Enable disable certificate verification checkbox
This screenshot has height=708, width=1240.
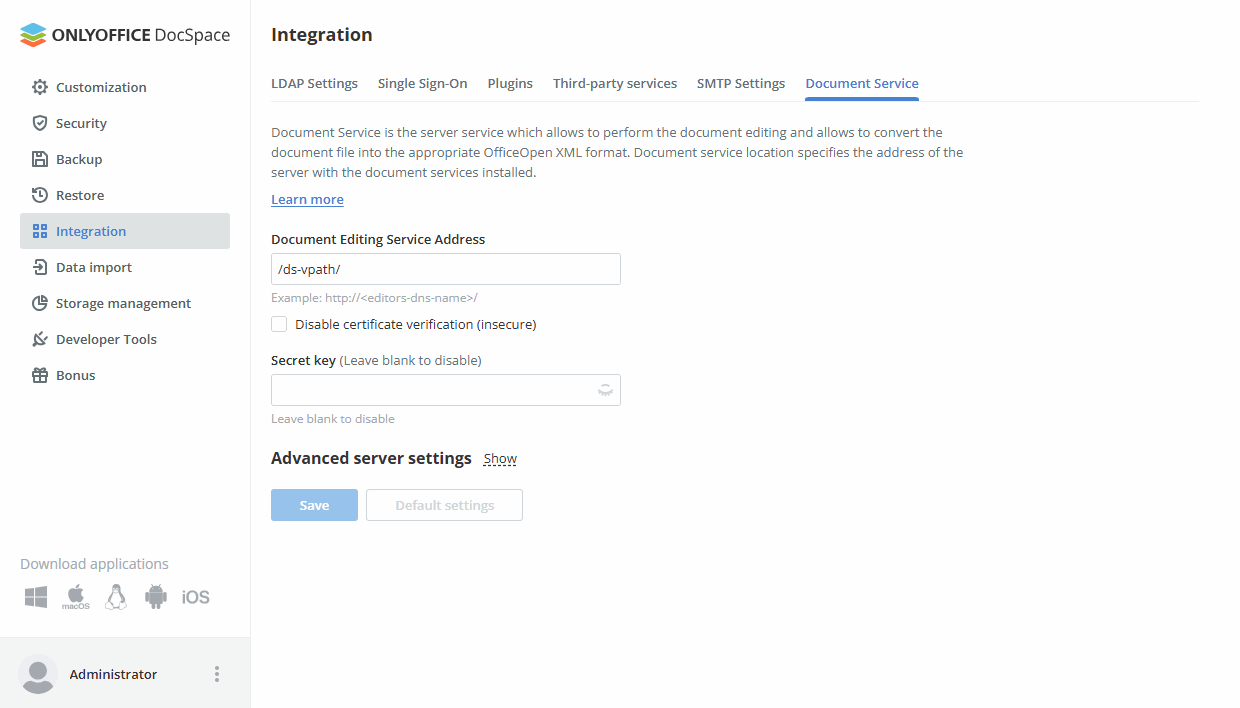[x=279, y=324]
